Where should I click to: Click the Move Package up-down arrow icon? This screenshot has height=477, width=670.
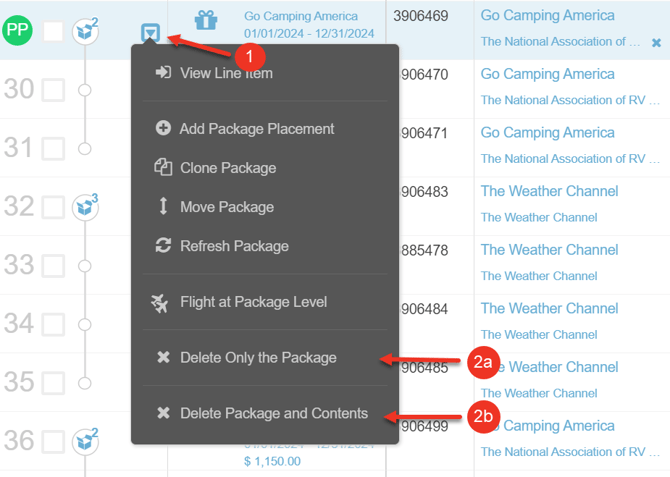[163, 206]
